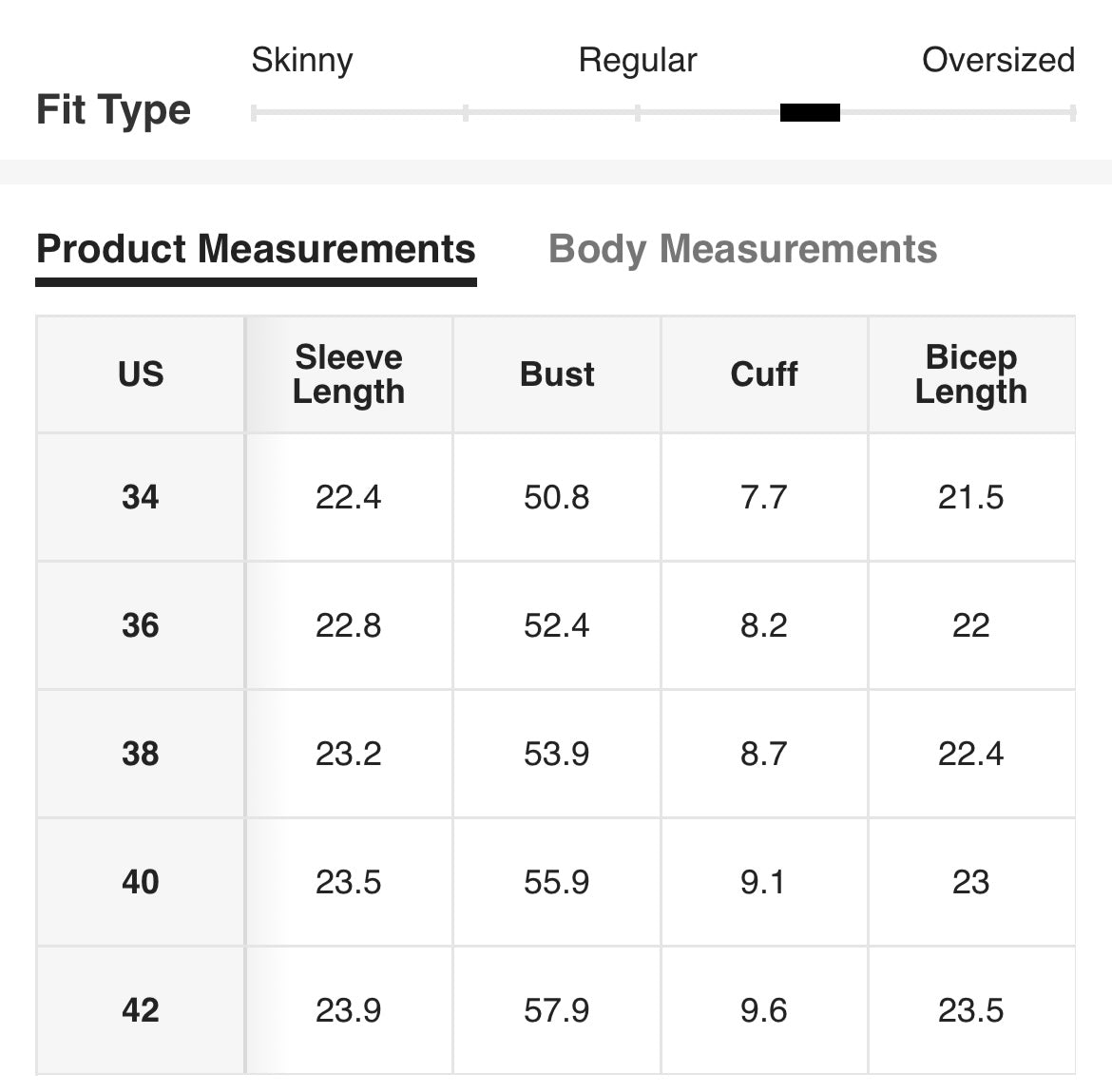Image resolution: width=1112 pixels, height=1092 pixels.
Task: Click the 23.2 sleeve length cell
Action: click(x=349, y=754)
